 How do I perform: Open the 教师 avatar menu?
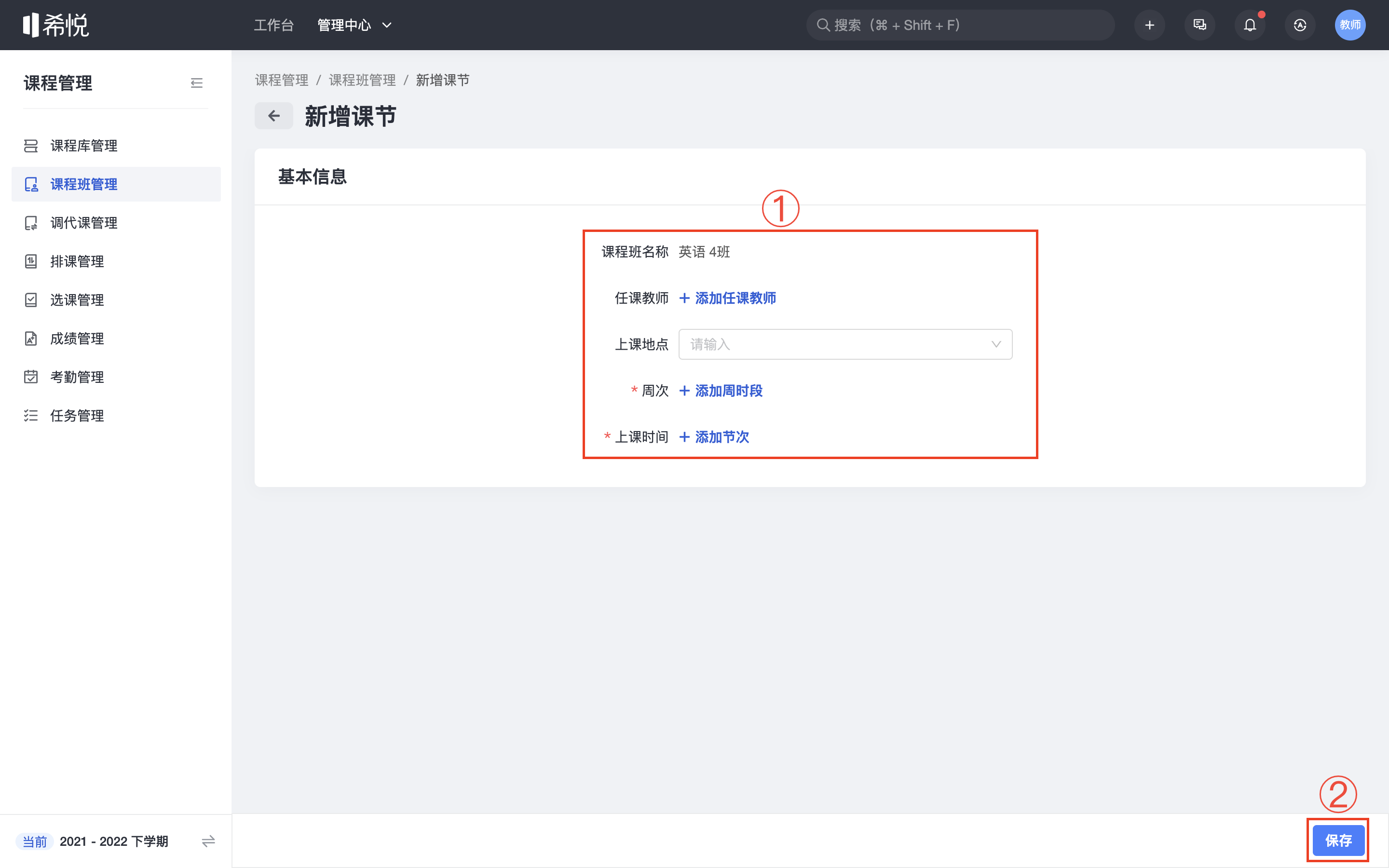tap(1350, 25)
